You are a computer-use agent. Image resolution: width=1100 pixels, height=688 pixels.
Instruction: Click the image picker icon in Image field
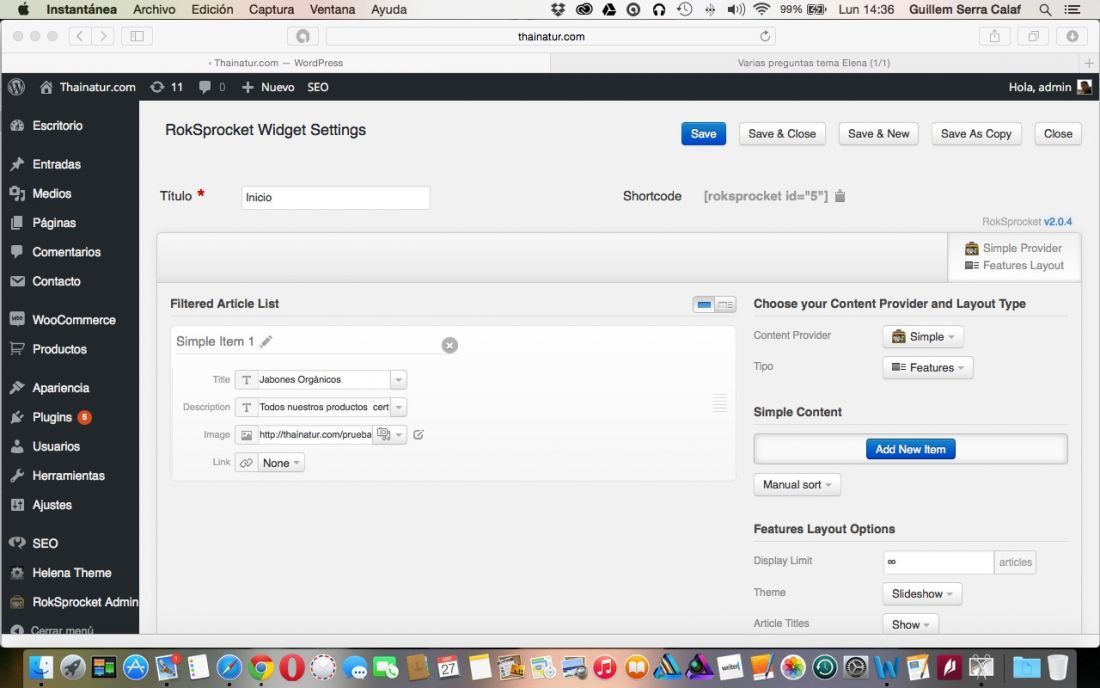383,434
